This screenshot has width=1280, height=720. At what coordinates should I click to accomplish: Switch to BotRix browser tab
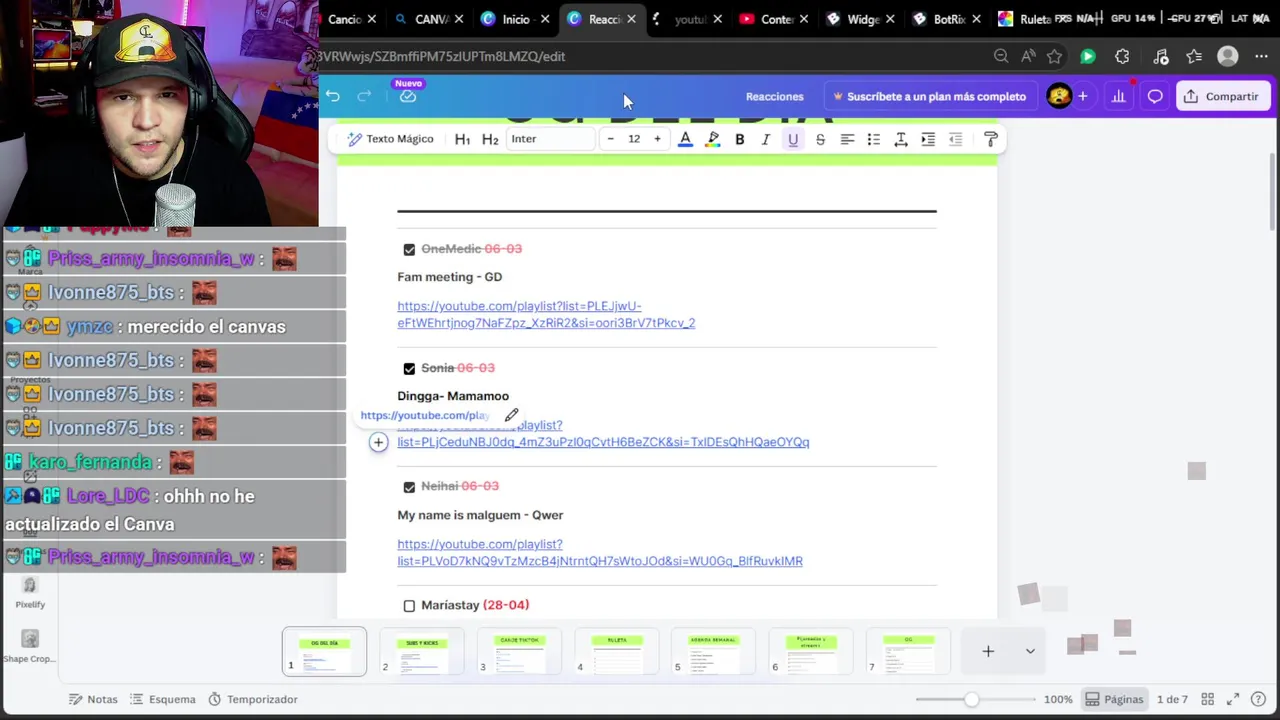click(947, 19)
